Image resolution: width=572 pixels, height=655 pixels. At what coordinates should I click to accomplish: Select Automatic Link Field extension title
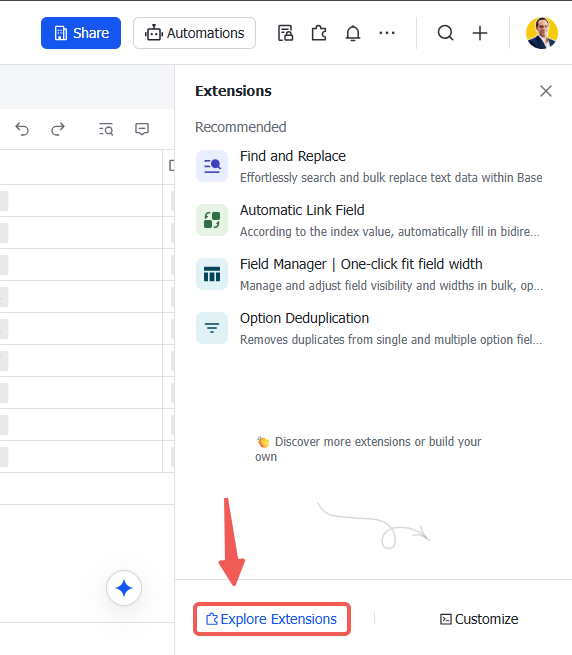click(302, 210)
